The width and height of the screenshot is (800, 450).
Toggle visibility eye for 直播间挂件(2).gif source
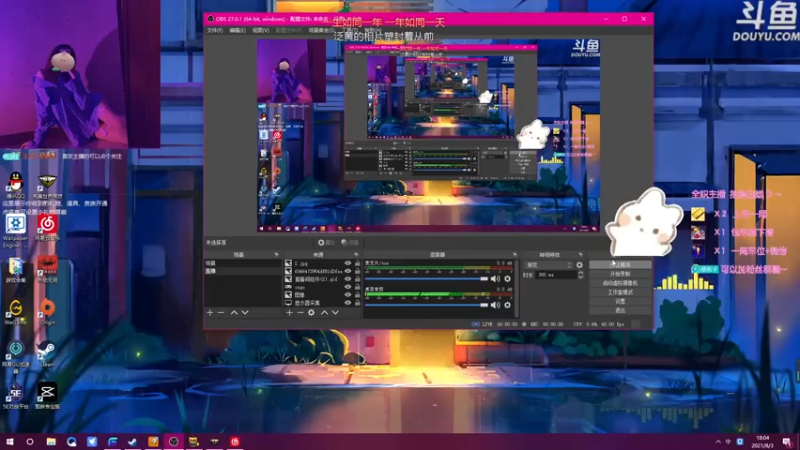click(x=348, y=279)
